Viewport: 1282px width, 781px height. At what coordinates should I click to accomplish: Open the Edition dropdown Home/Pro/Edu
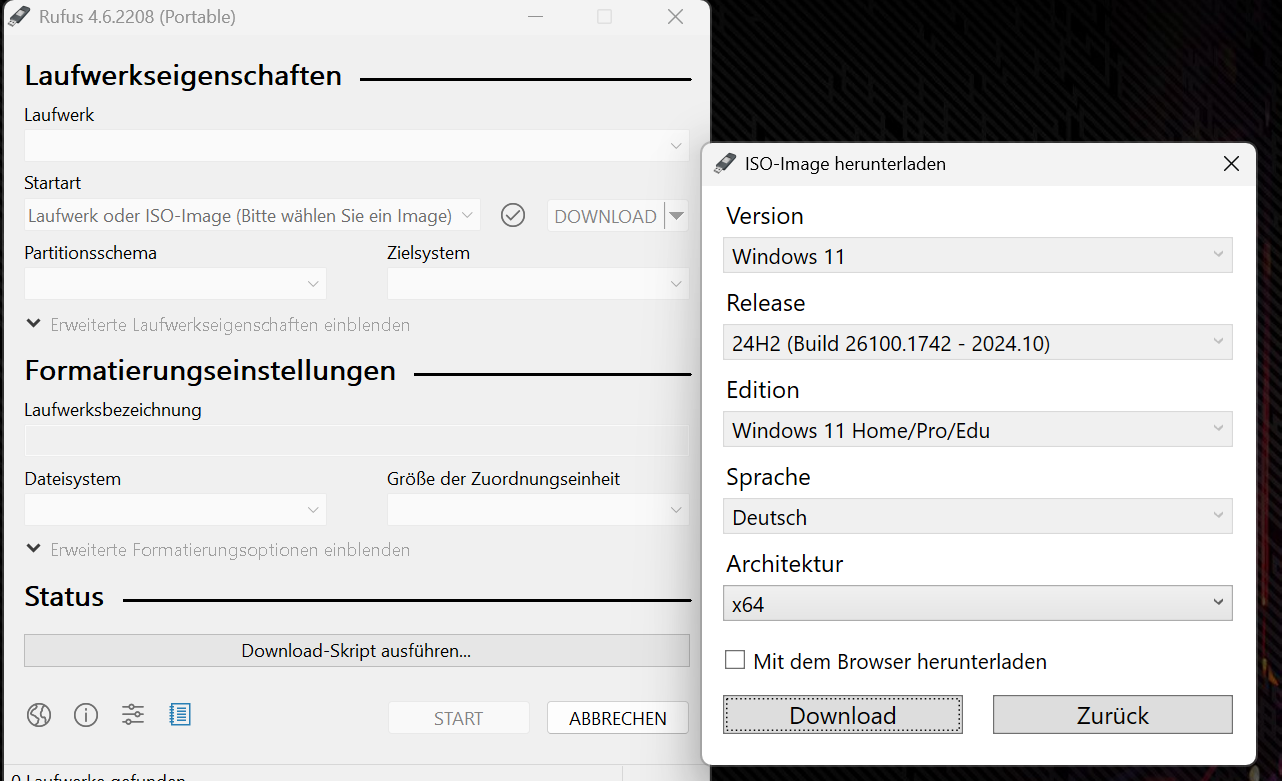click(978, 429)
